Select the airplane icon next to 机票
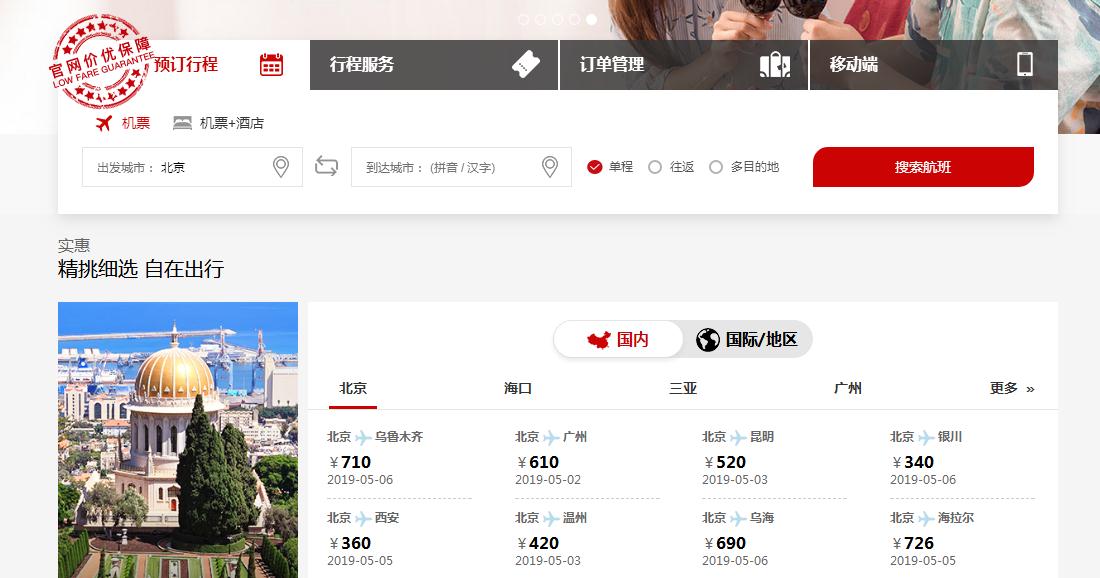1100x578 pixels. [105, 122]
